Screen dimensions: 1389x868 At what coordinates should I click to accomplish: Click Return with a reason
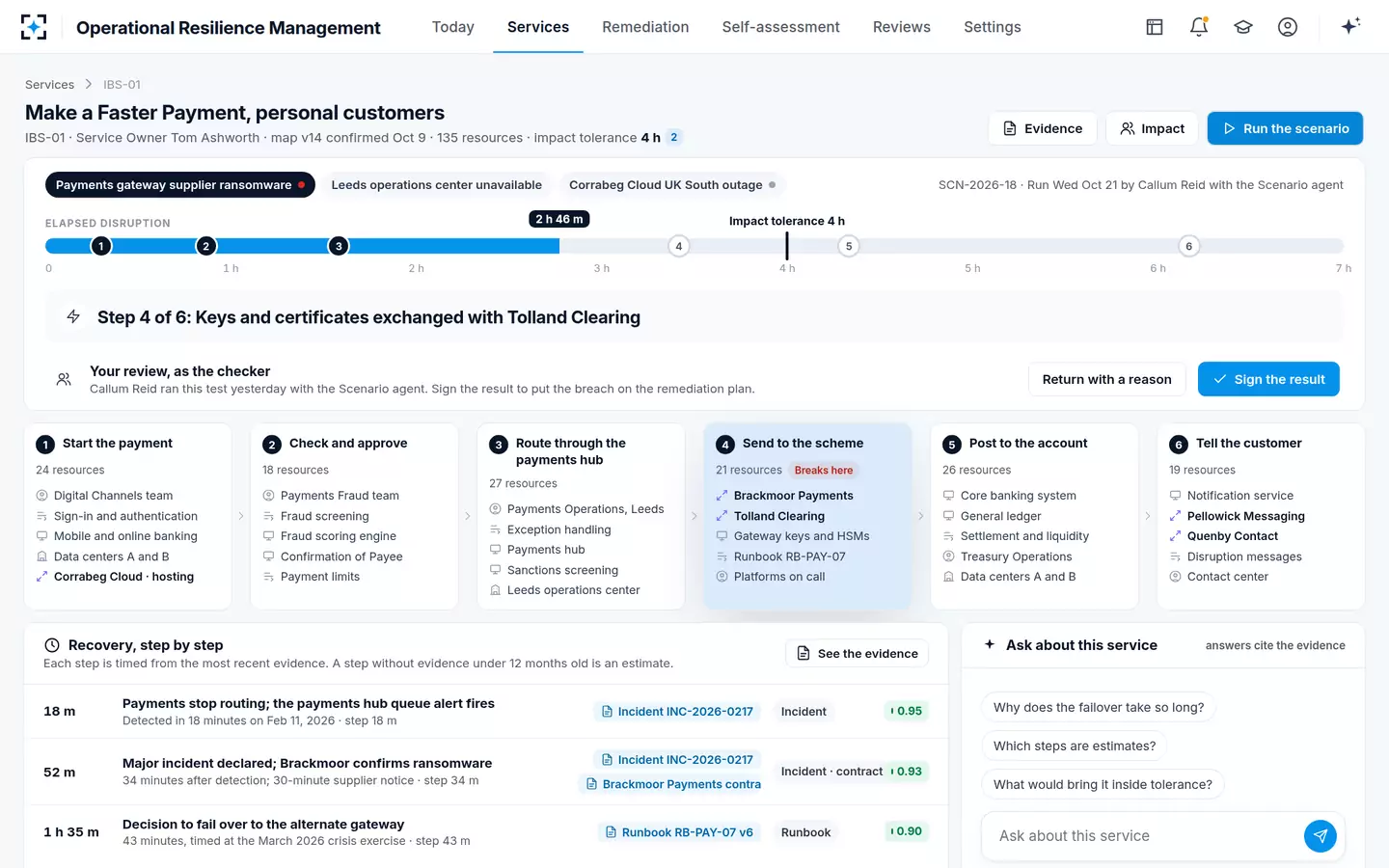[1107, 379]
